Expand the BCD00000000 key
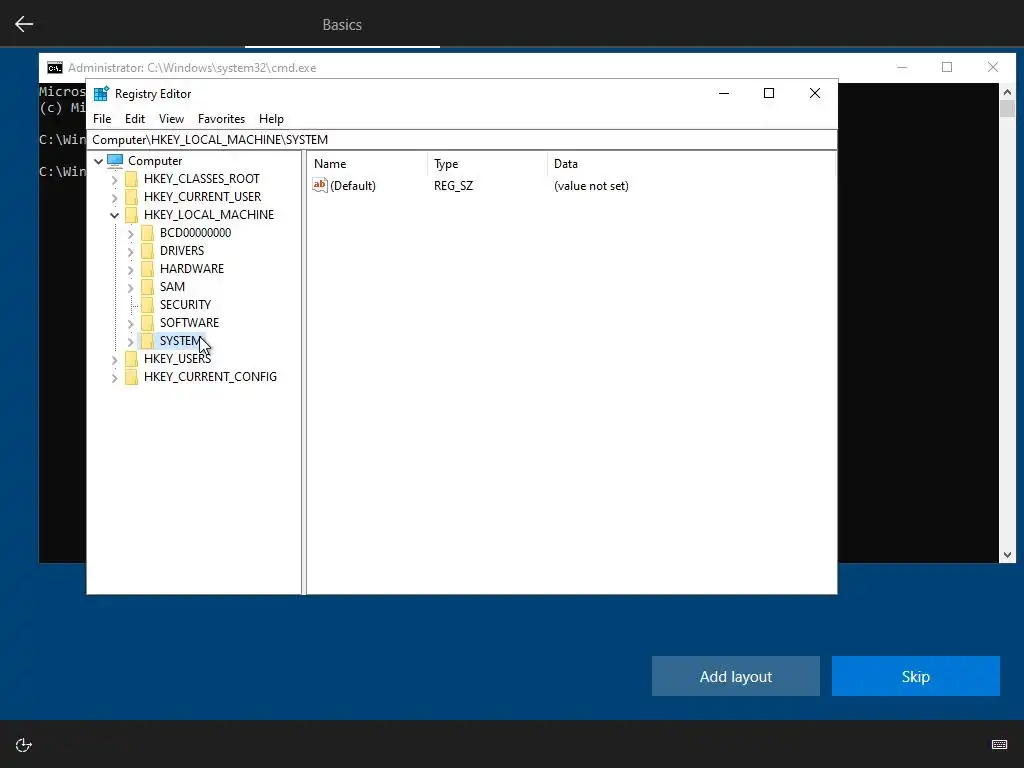 131,233
